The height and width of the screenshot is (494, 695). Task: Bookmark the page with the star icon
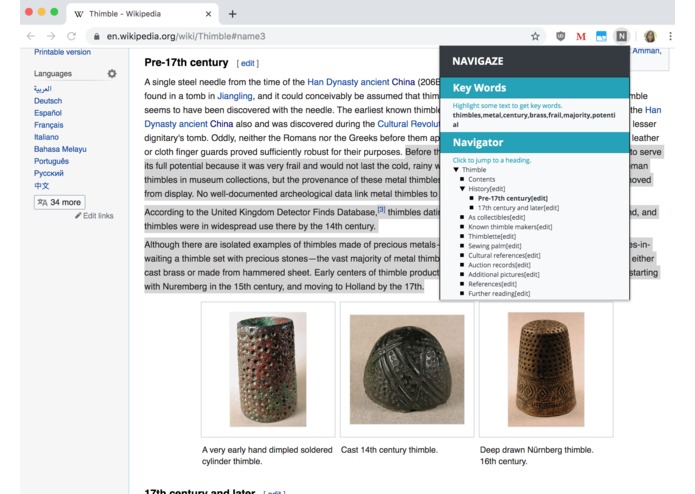pos(535,36)
